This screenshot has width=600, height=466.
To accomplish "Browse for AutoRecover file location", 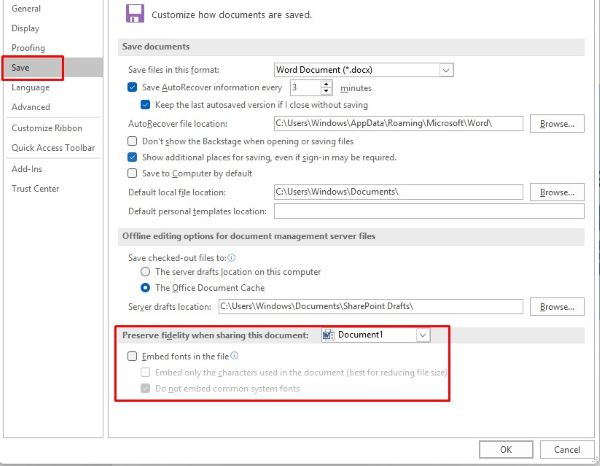I will [557, 124].
